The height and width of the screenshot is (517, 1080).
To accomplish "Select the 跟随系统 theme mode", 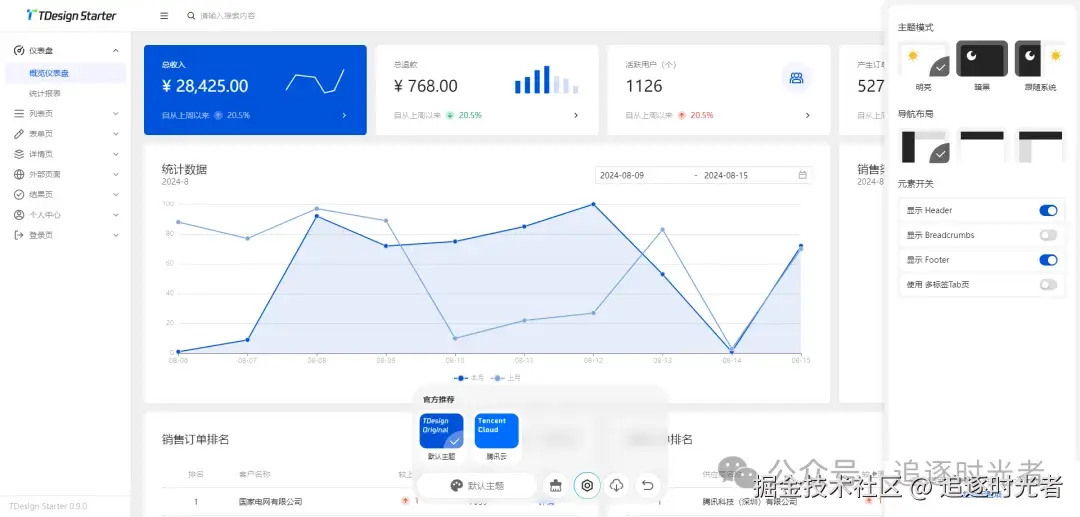I will pos(1040,59).
